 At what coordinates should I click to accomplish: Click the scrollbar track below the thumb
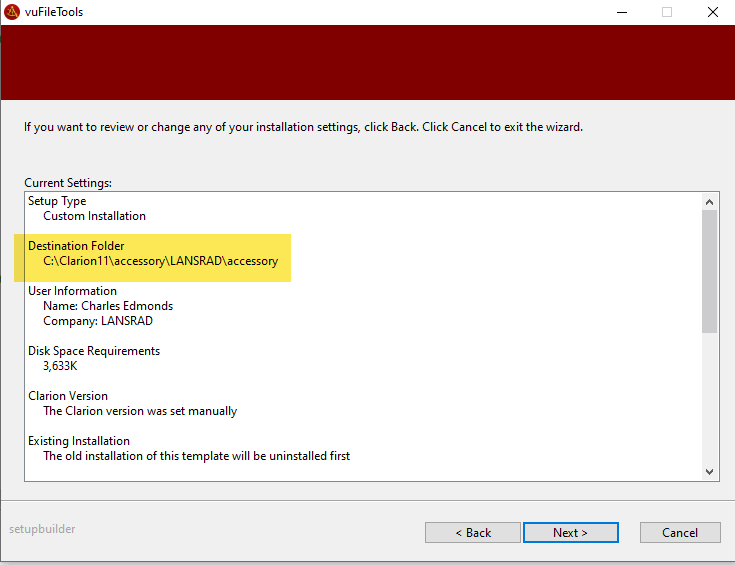click(x=710, y=400)
